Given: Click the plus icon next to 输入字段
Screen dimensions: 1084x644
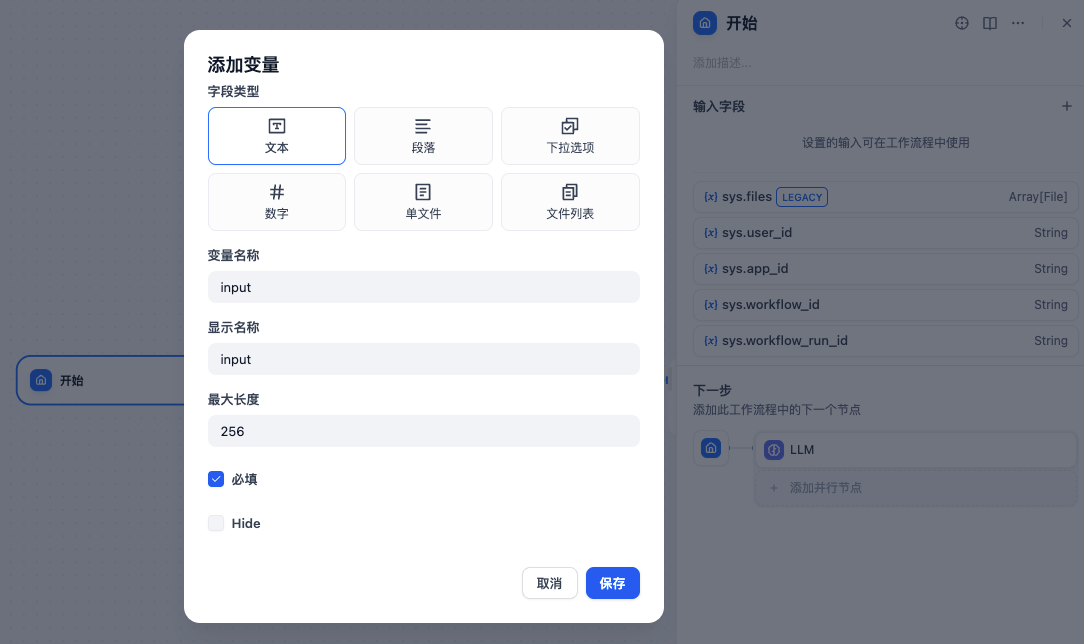Looking at the screenshot, I should (x=1067, y=106).
